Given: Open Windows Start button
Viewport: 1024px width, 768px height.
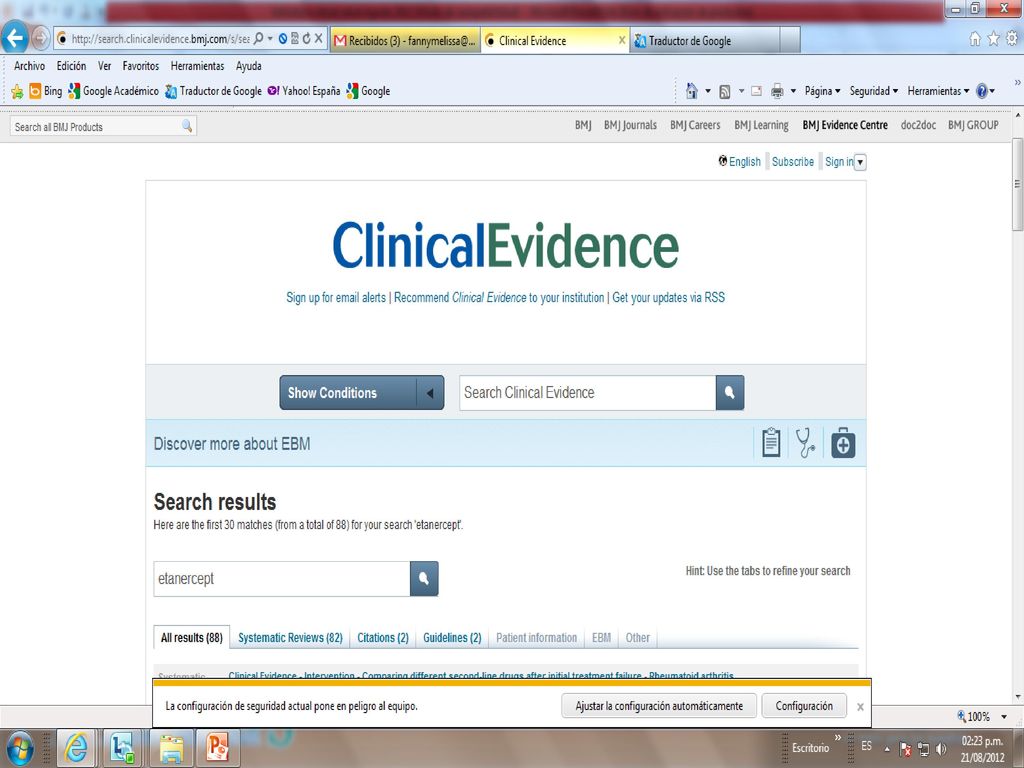Looking at the screenshot, I should point(20,748).
